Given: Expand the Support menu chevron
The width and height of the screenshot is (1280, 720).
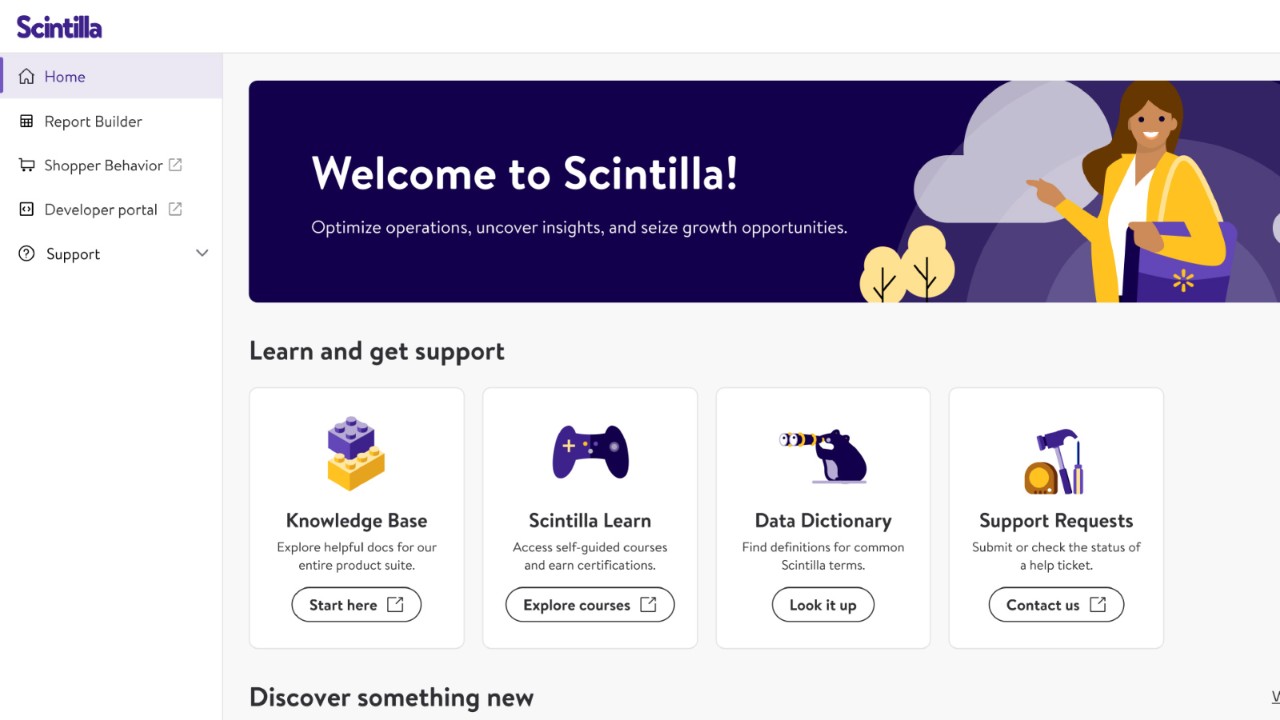Looking at the screenshot, I should point(202,253).
